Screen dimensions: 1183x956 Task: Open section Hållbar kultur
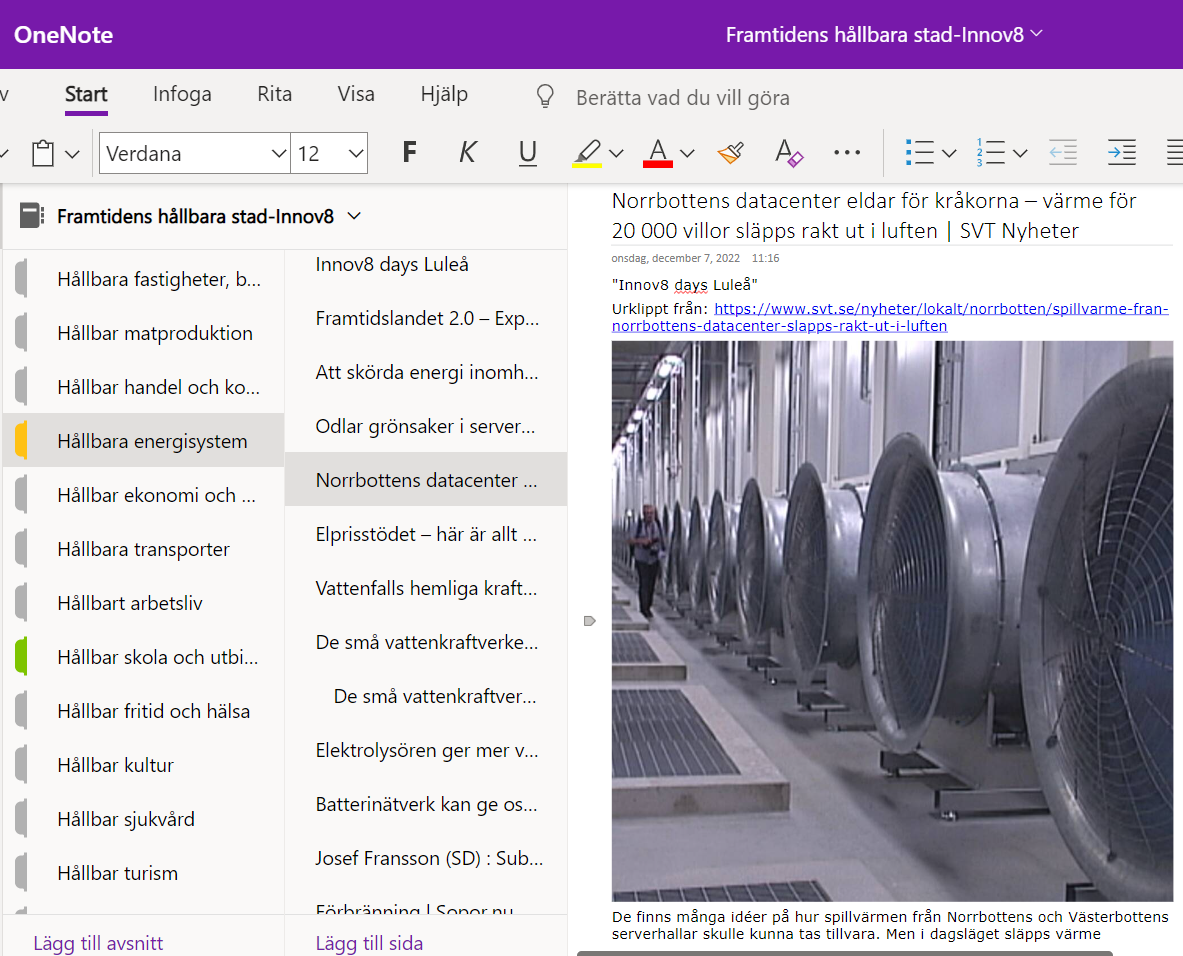coord(143,765)
